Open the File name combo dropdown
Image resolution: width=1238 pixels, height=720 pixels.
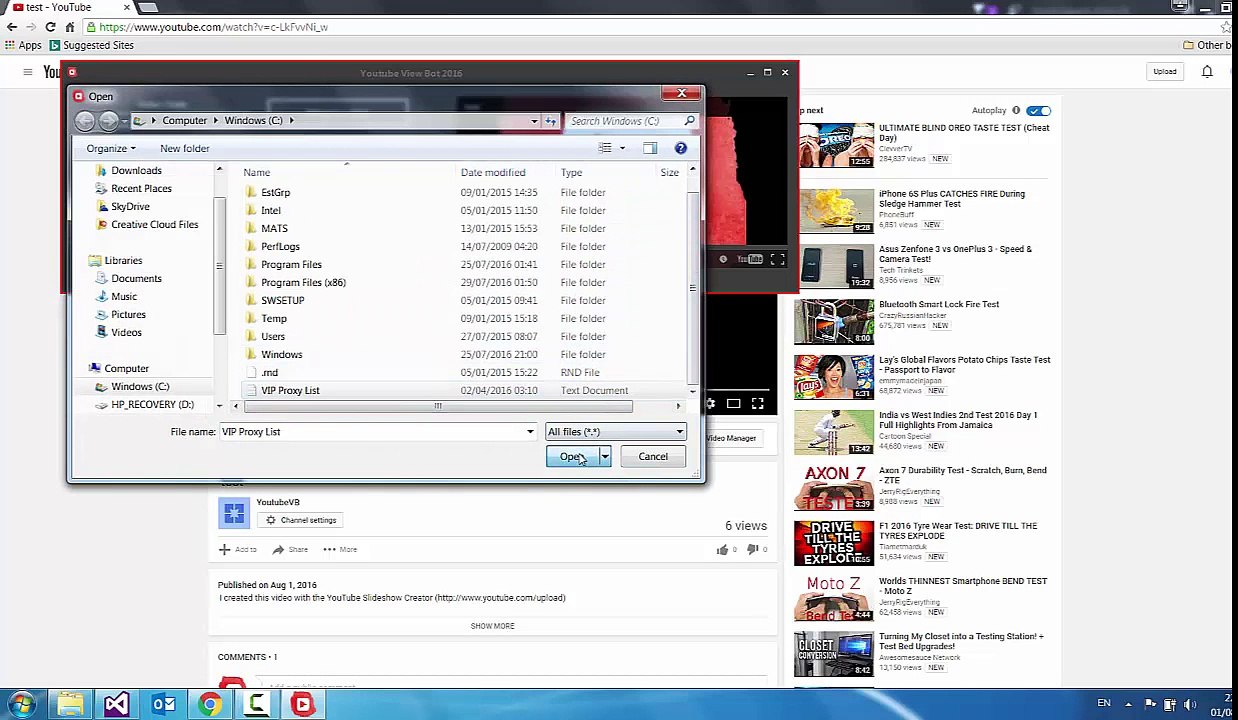click(x=530, y=432)
